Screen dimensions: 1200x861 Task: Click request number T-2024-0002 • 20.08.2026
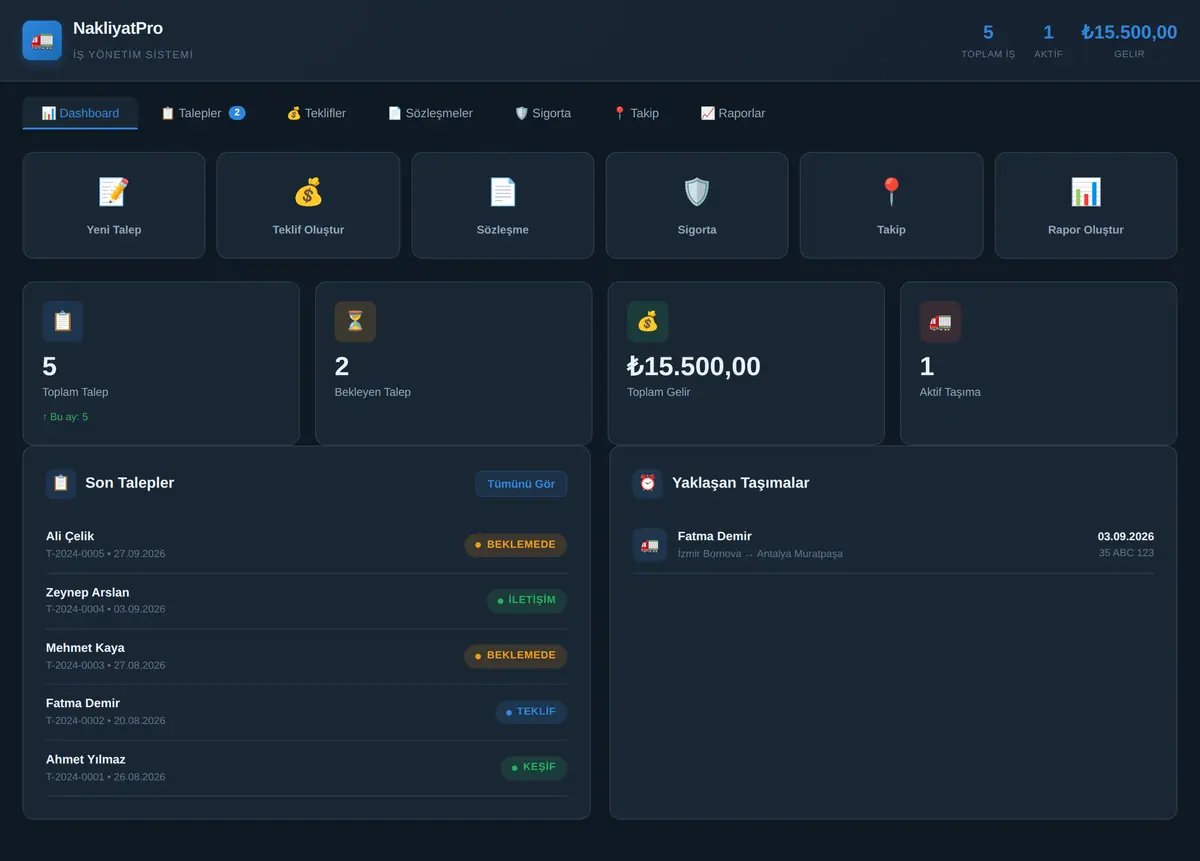[x=106, y=721]
